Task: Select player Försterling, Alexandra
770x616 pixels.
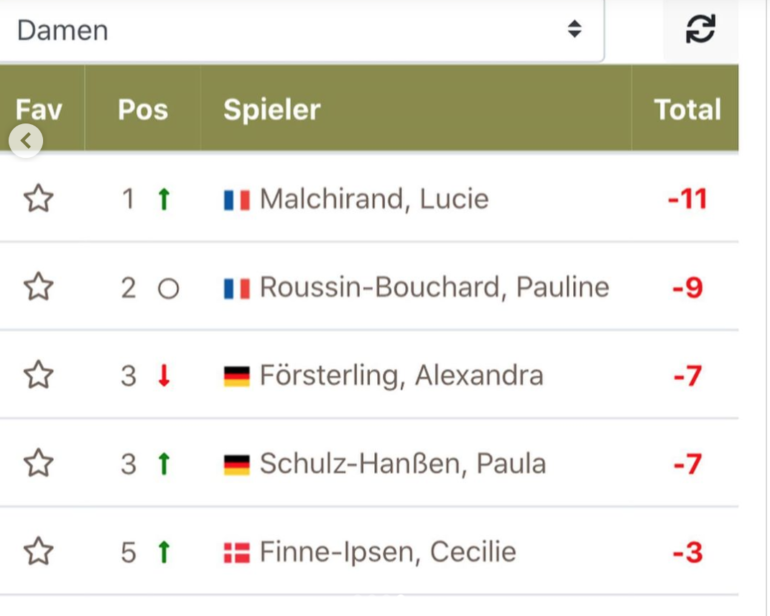Action: [401, 376]
